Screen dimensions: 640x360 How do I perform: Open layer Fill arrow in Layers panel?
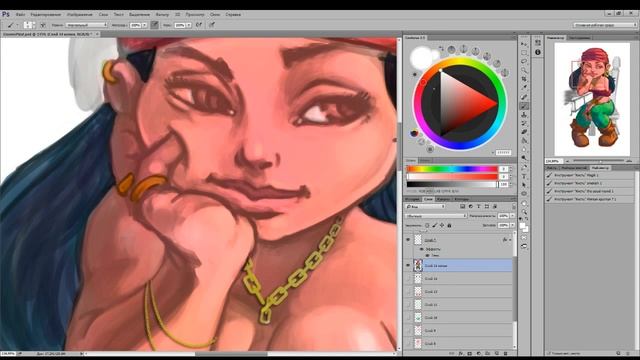(x=512, y=225)
